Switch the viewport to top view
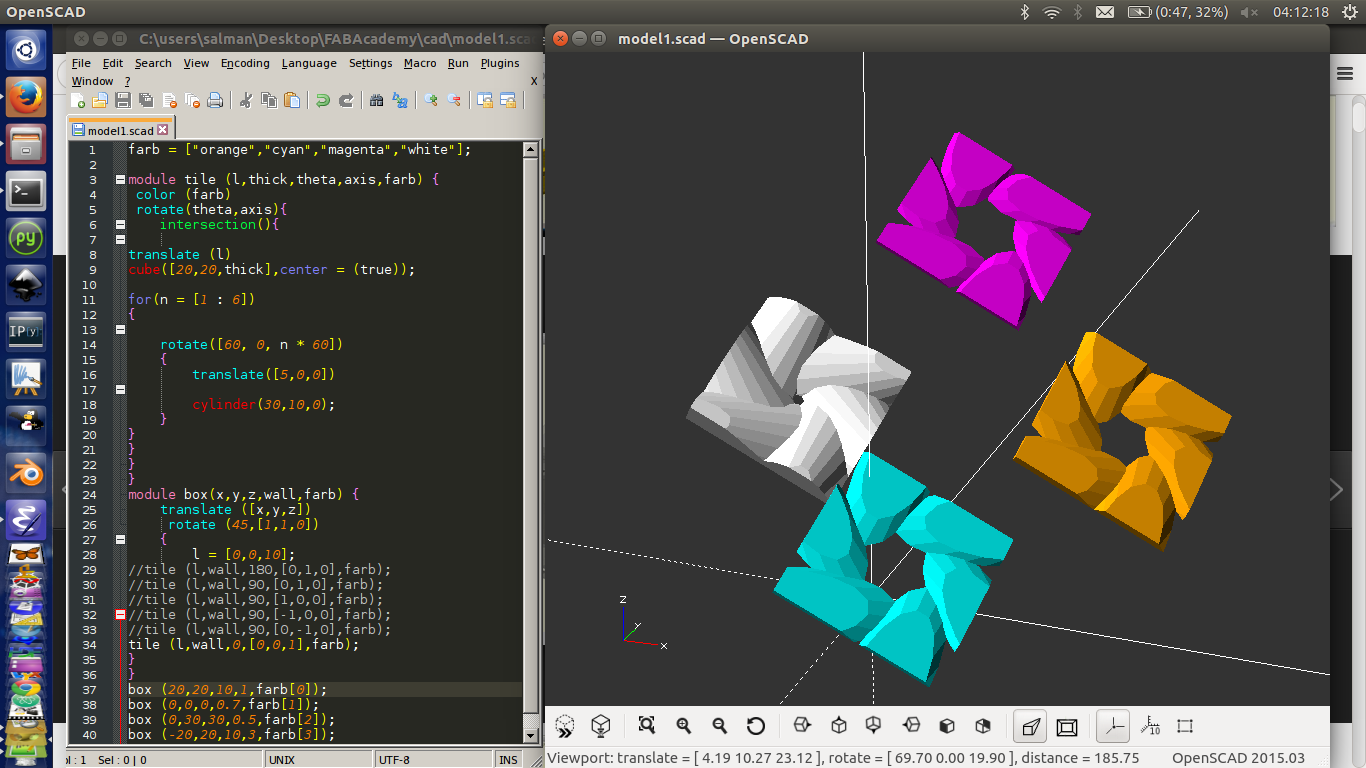Image resolution: width=1366 pixels, height=768 pixels. coord(838,725)
